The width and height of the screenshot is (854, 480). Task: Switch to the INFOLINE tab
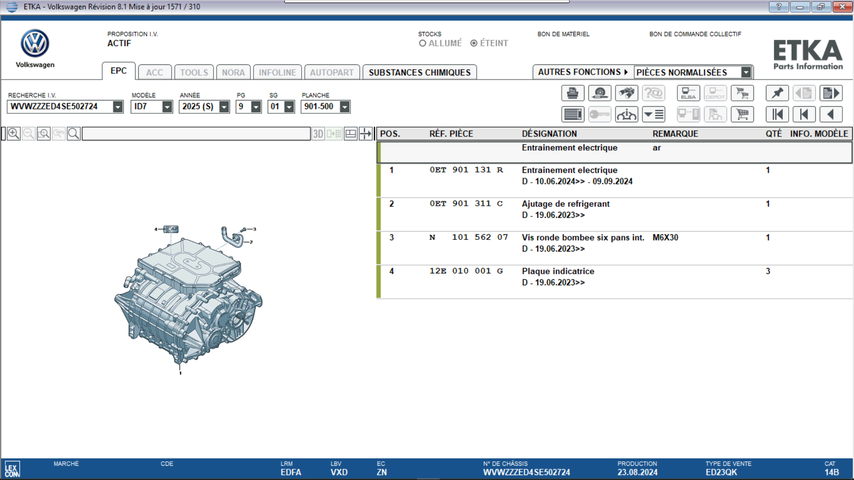[x=277, y=72]
